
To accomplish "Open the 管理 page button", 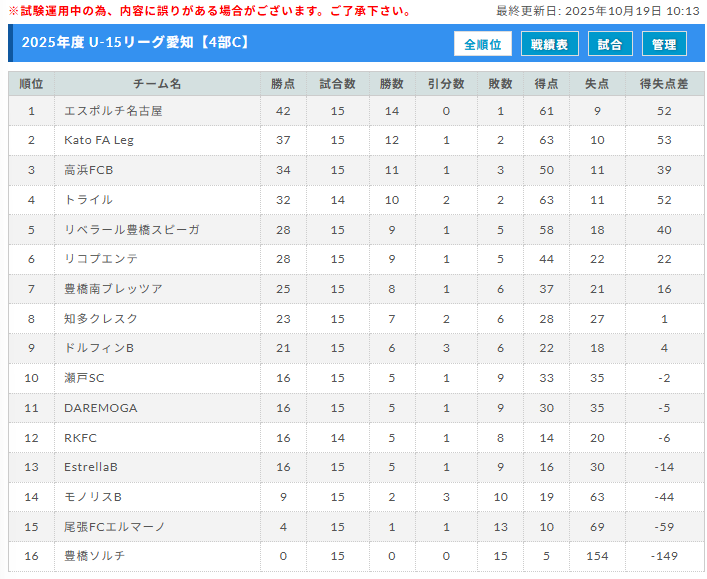I will coord(664,44).
